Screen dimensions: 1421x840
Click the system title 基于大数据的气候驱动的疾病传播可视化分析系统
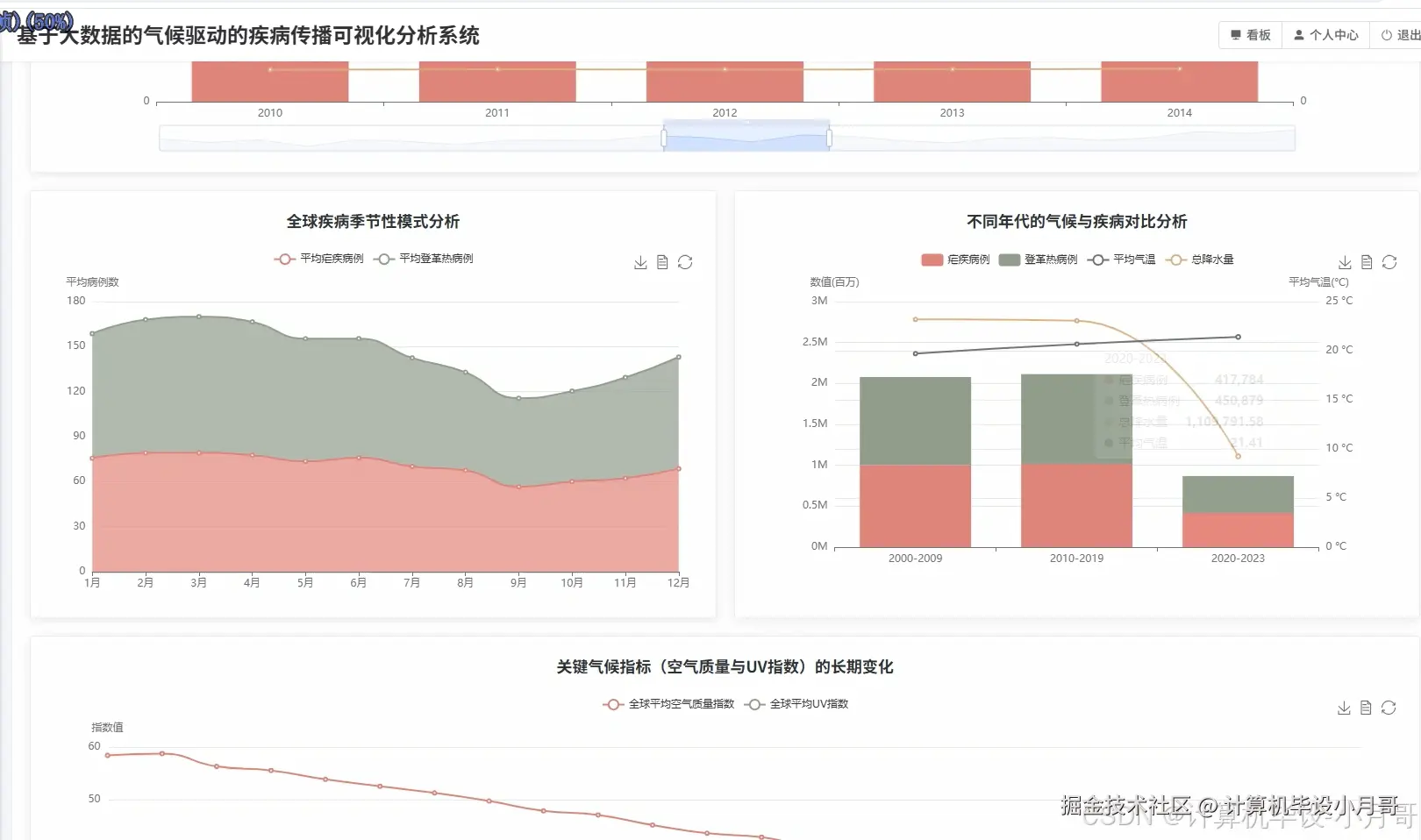click(248, 36)
